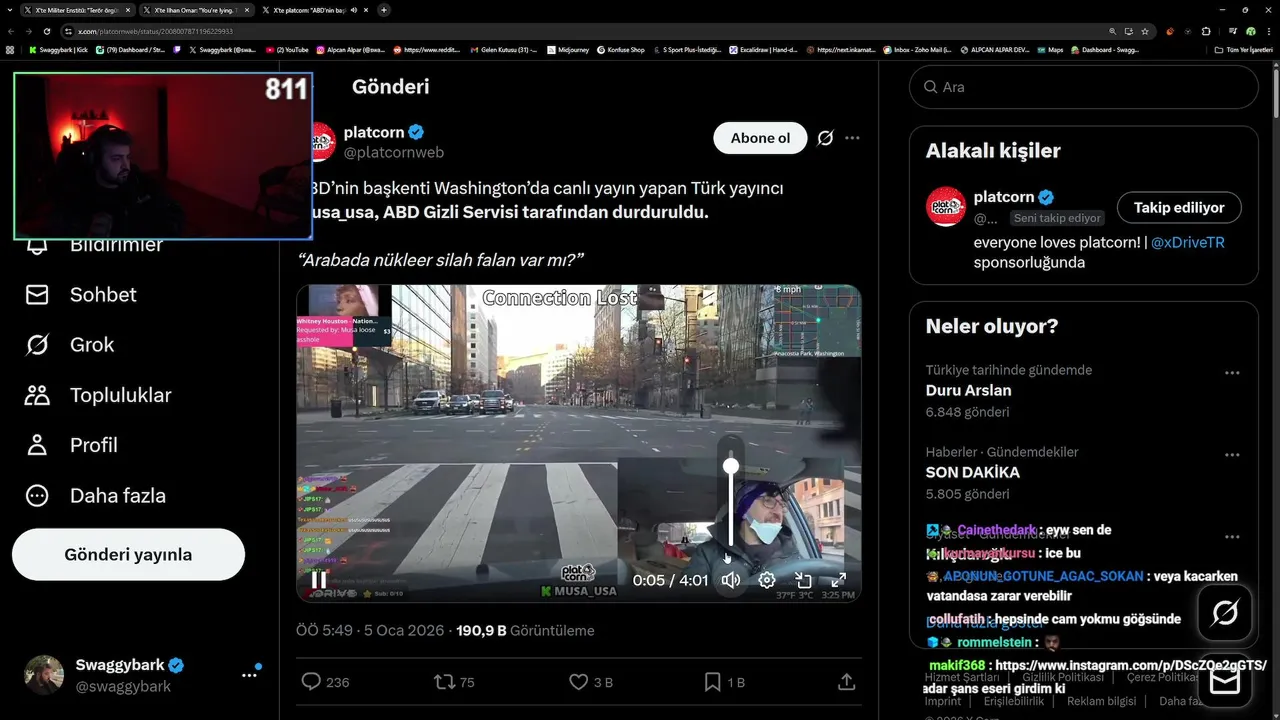Like the post with 3 B likes
The height and width of the screenshot is (720, 1280).
590,682
